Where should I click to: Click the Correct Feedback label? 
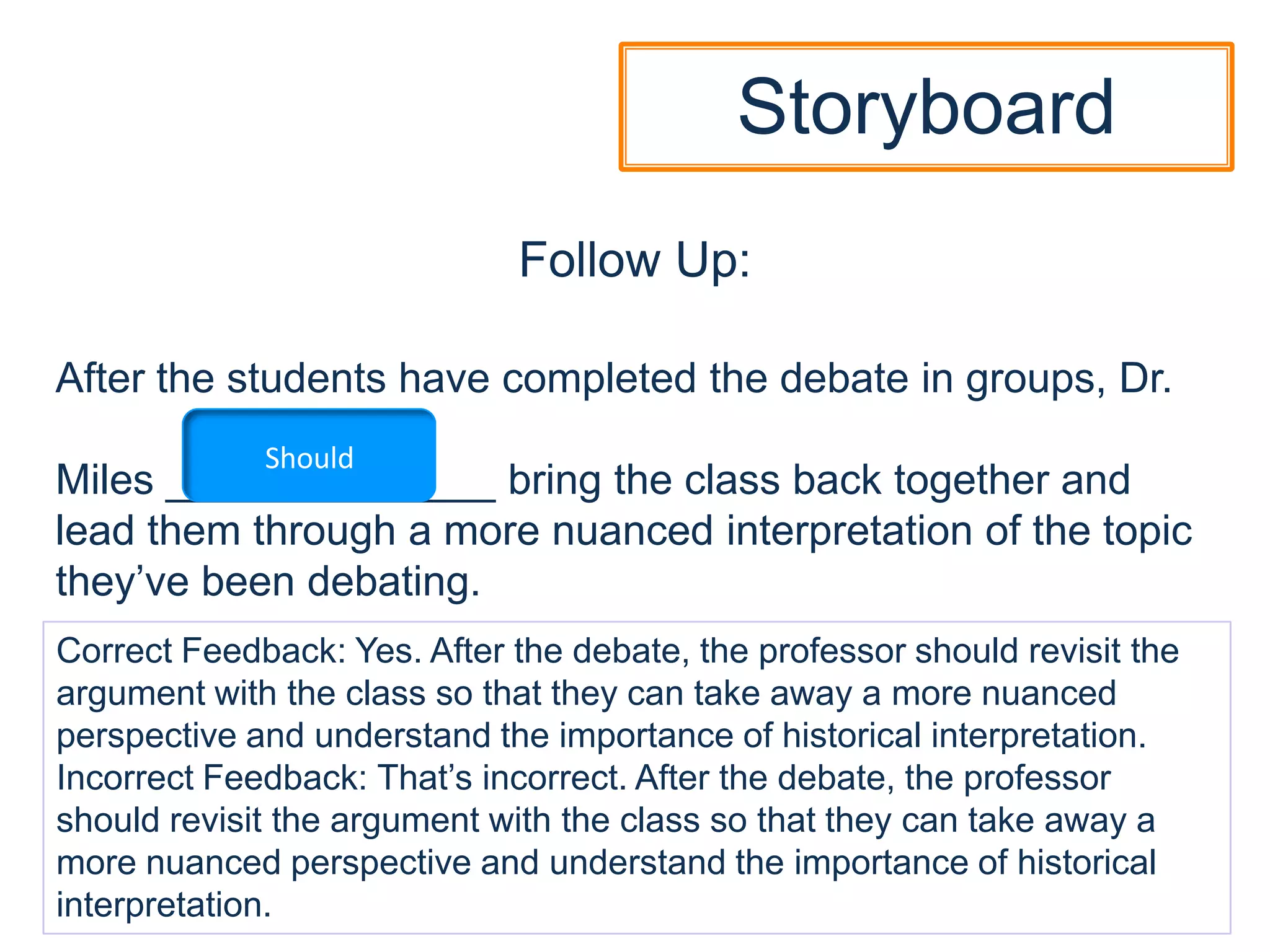coord(200,651)
